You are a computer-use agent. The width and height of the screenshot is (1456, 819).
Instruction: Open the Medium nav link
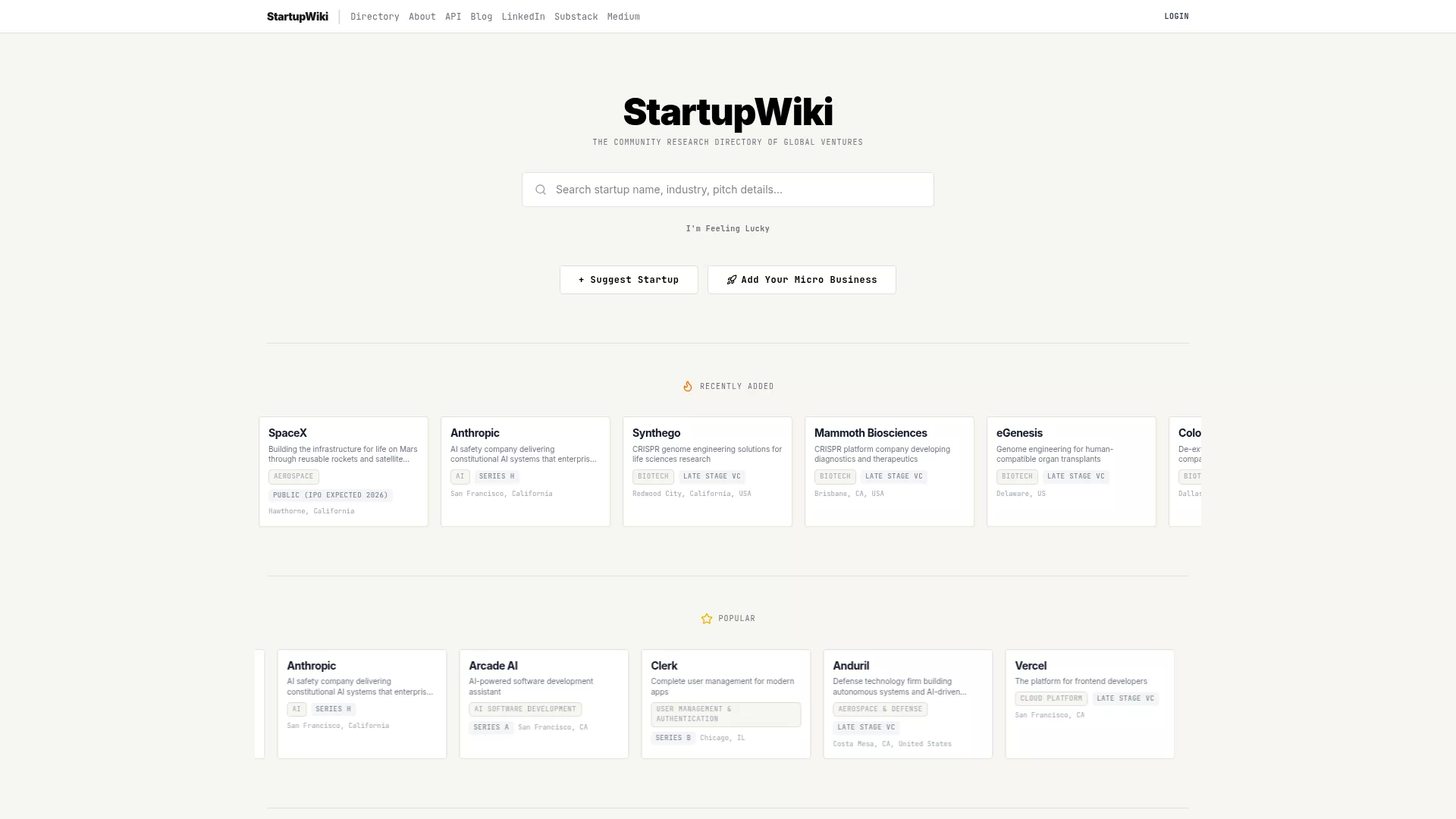pyautogui.click(x=623, y=17)
